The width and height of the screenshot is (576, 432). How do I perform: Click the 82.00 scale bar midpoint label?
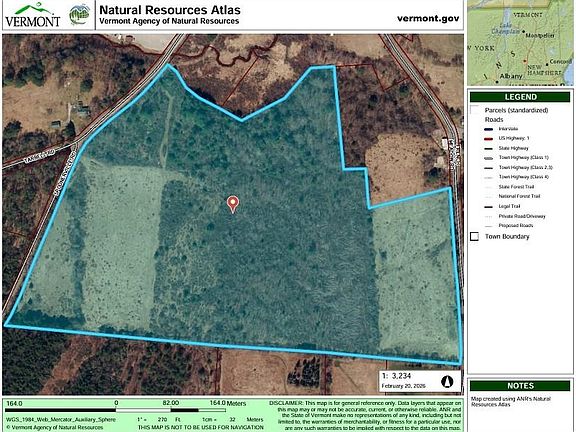[171, 403]
